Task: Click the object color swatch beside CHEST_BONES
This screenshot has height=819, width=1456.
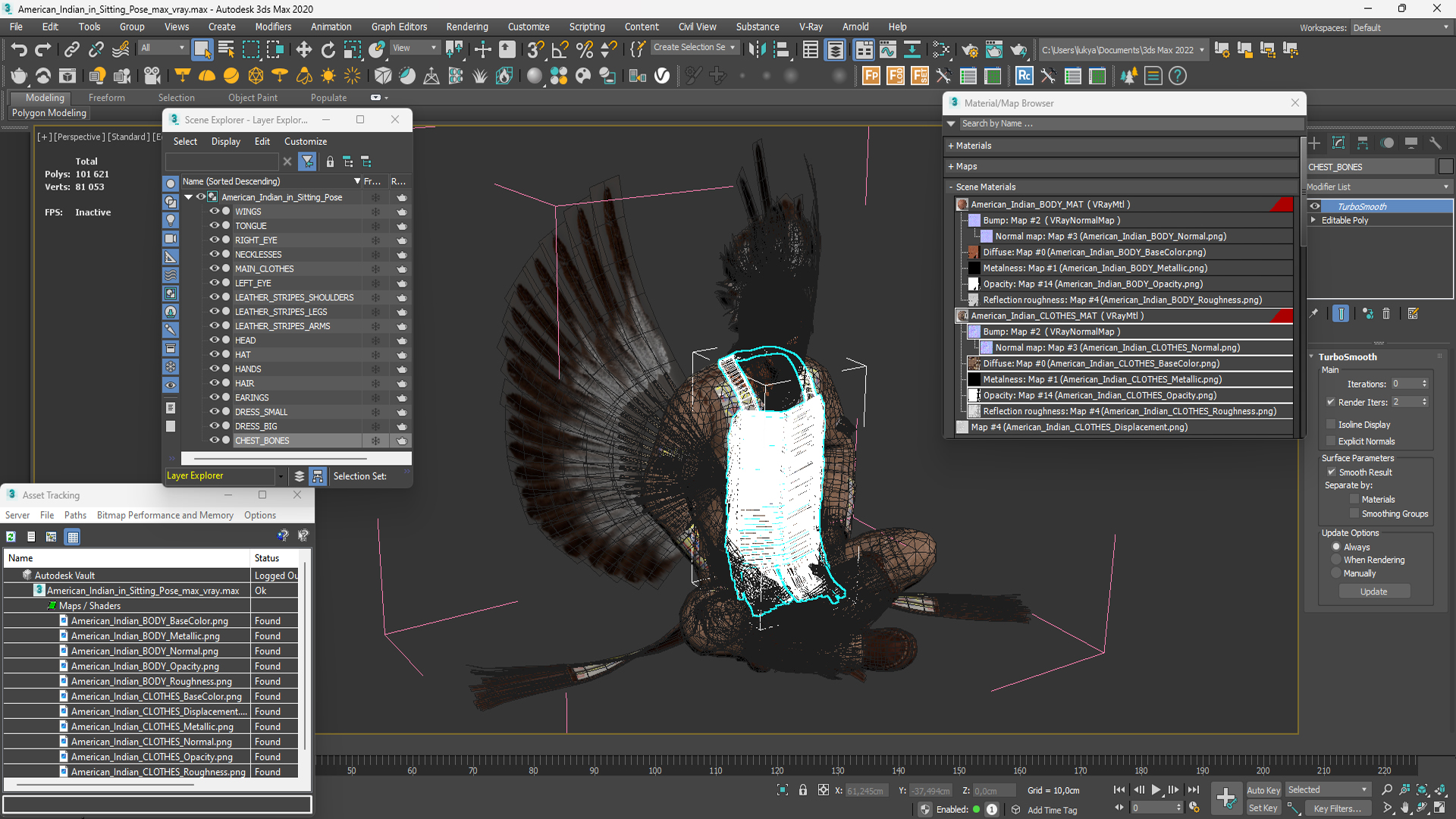Action: click(1445, 167)
